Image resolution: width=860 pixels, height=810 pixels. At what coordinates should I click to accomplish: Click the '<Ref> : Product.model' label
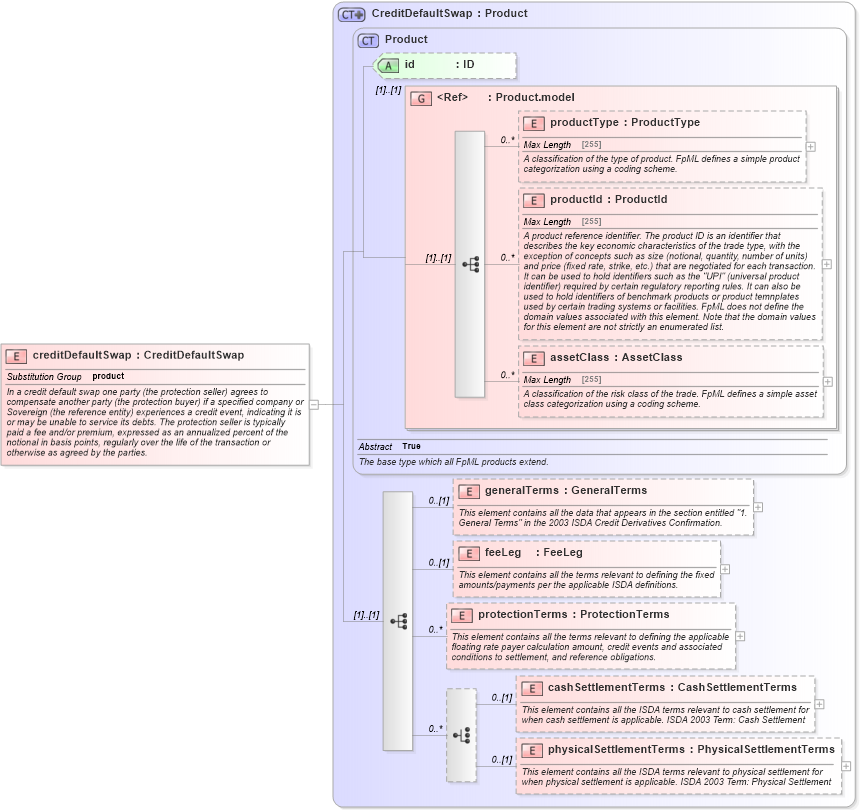tap(506, 98)
